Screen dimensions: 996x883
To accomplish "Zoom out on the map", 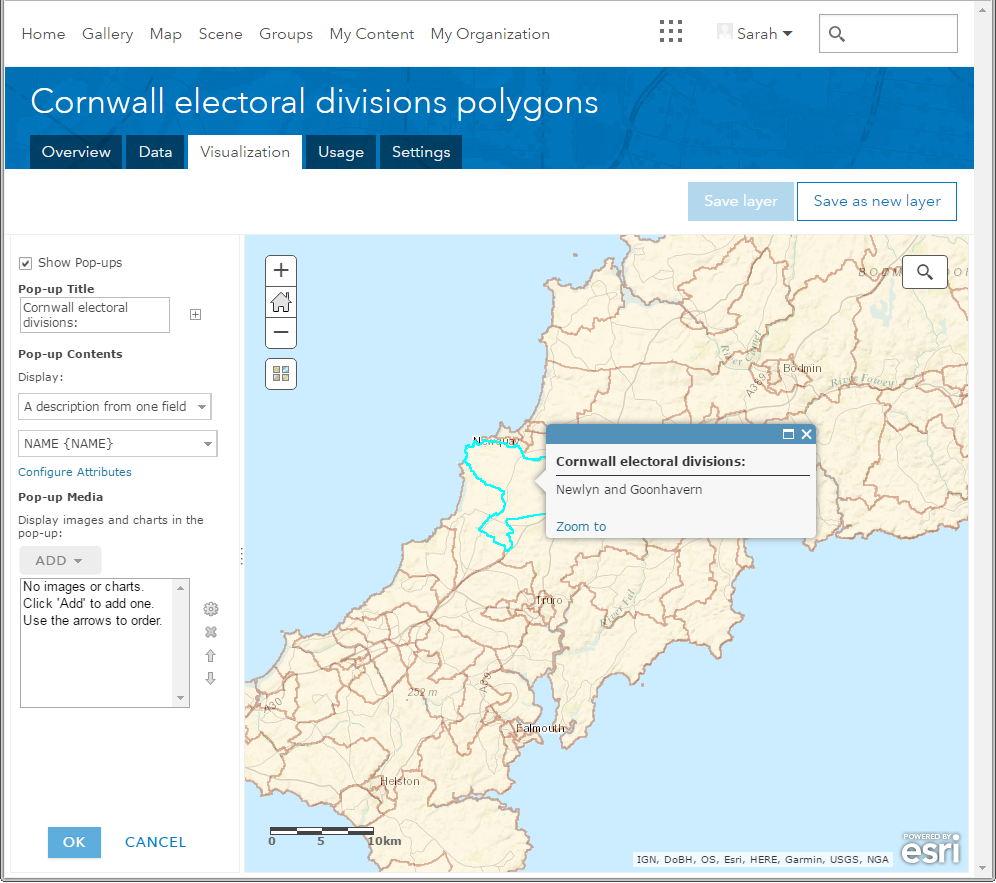I will pos(281,332).
